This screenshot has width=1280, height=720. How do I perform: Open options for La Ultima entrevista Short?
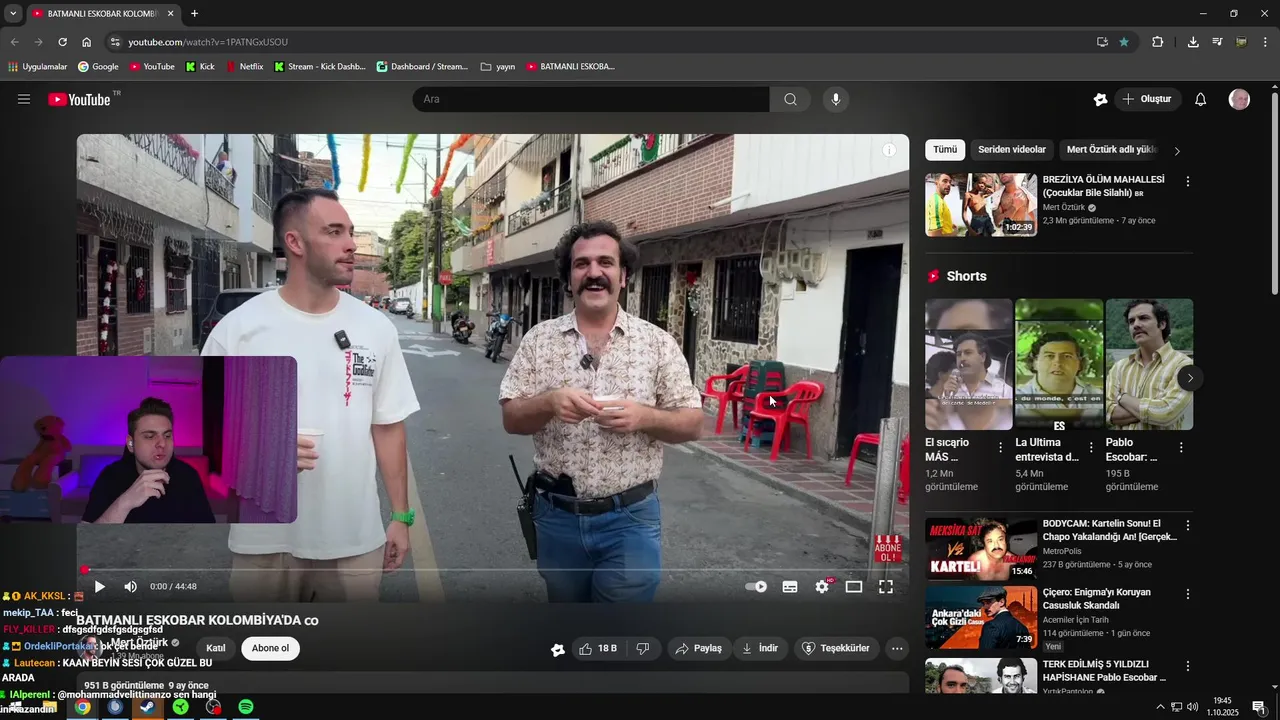(x=1091, y=448)
